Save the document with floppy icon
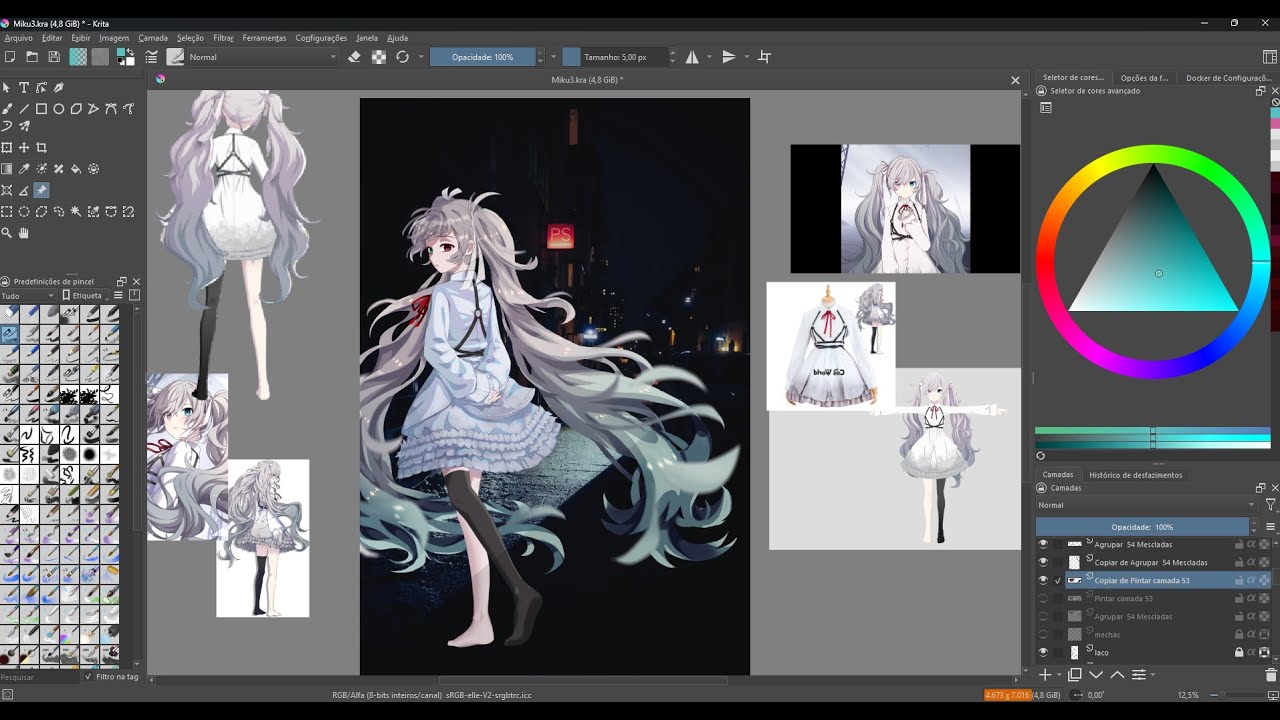 tap(54, 57)
